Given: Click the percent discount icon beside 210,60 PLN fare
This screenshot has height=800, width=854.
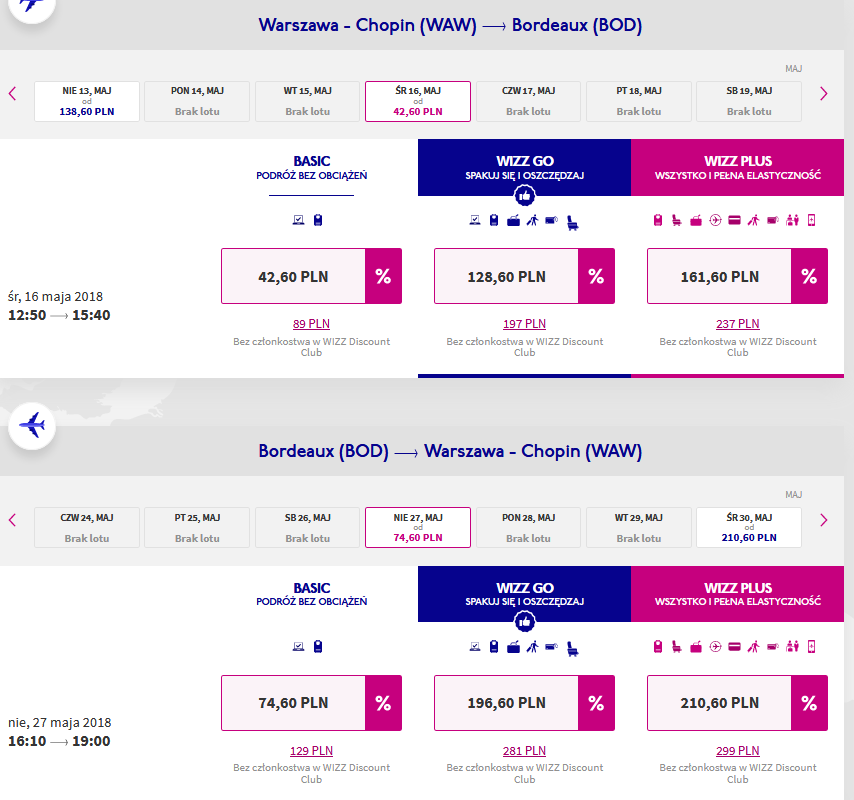Looking at the screenshot, I should coord(809,703).
